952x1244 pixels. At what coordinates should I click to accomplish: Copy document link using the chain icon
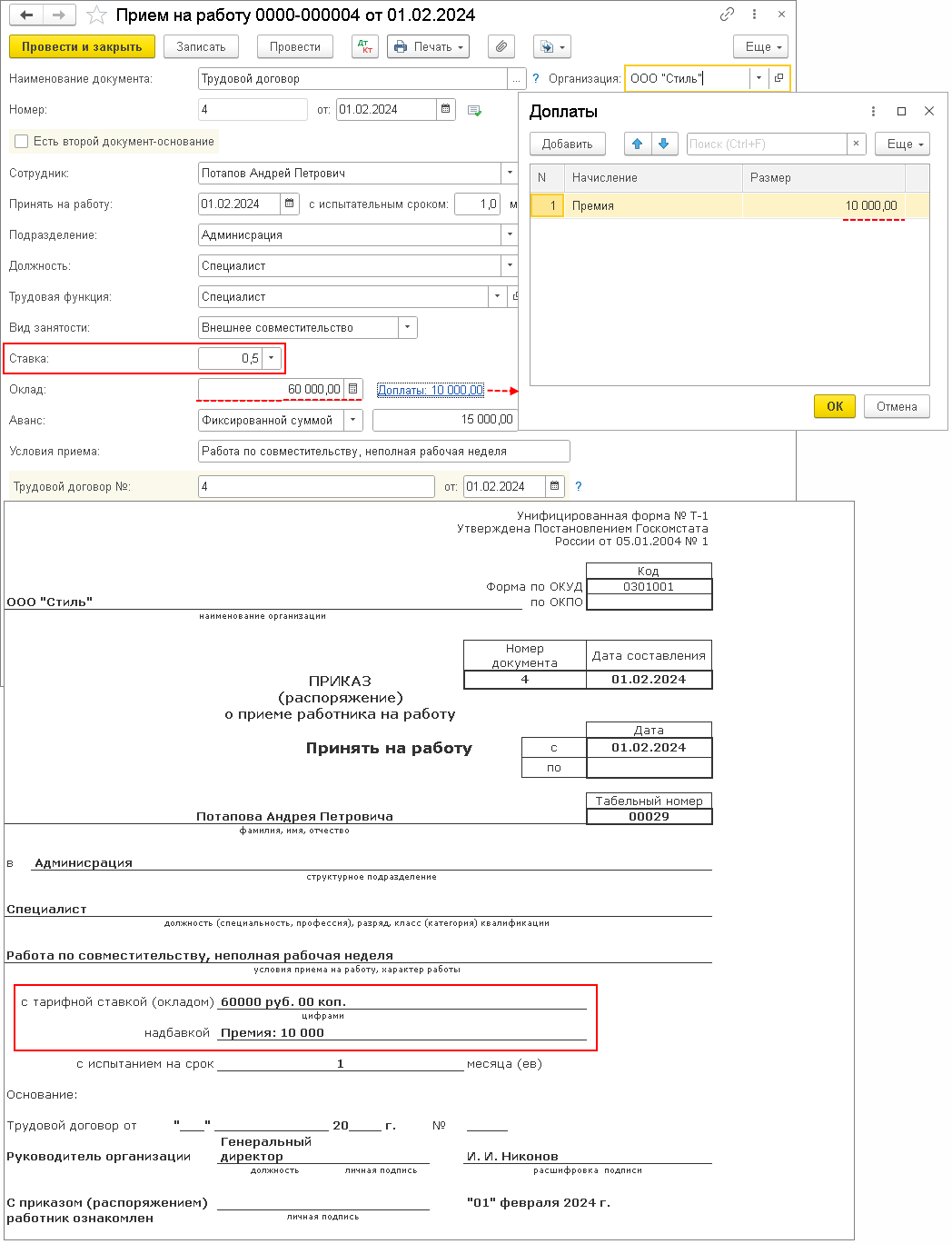click(x=726, y=15)
